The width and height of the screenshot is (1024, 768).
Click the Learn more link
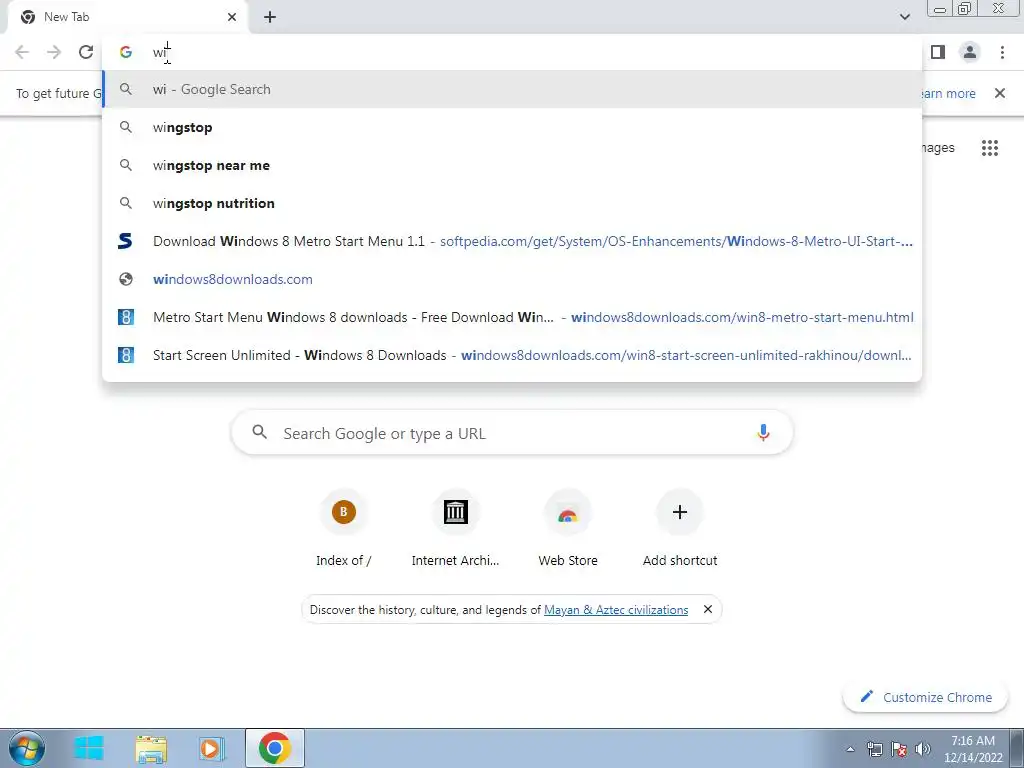[x=948, y=93]
